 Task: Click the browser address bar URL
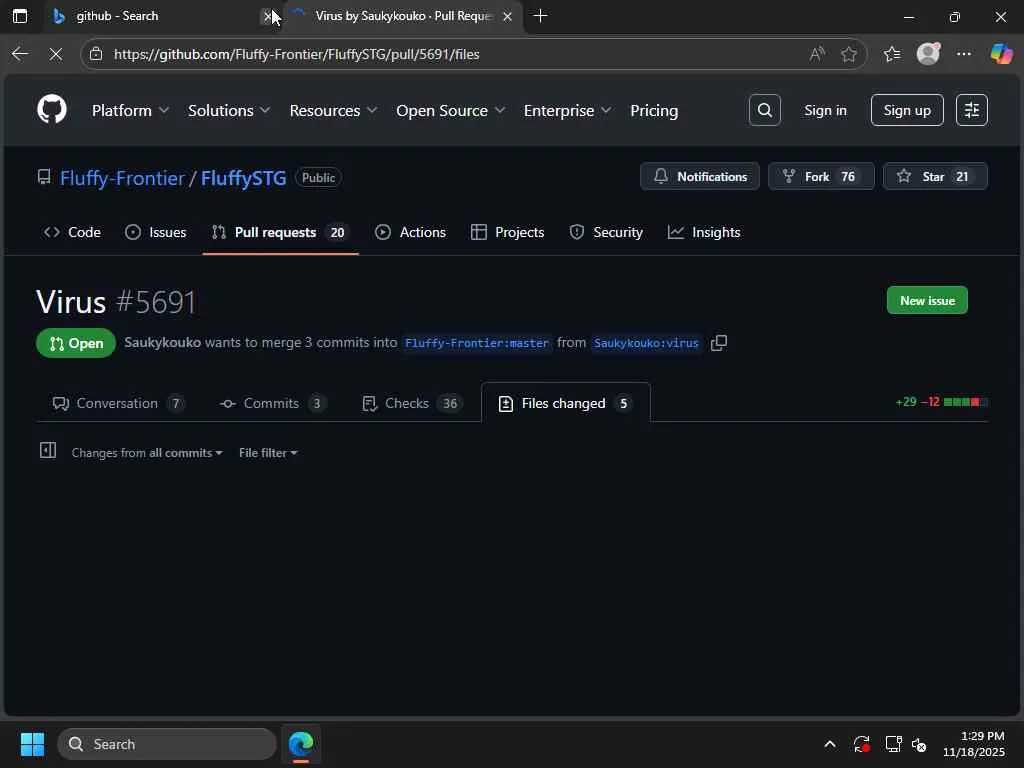click(296, 54)
